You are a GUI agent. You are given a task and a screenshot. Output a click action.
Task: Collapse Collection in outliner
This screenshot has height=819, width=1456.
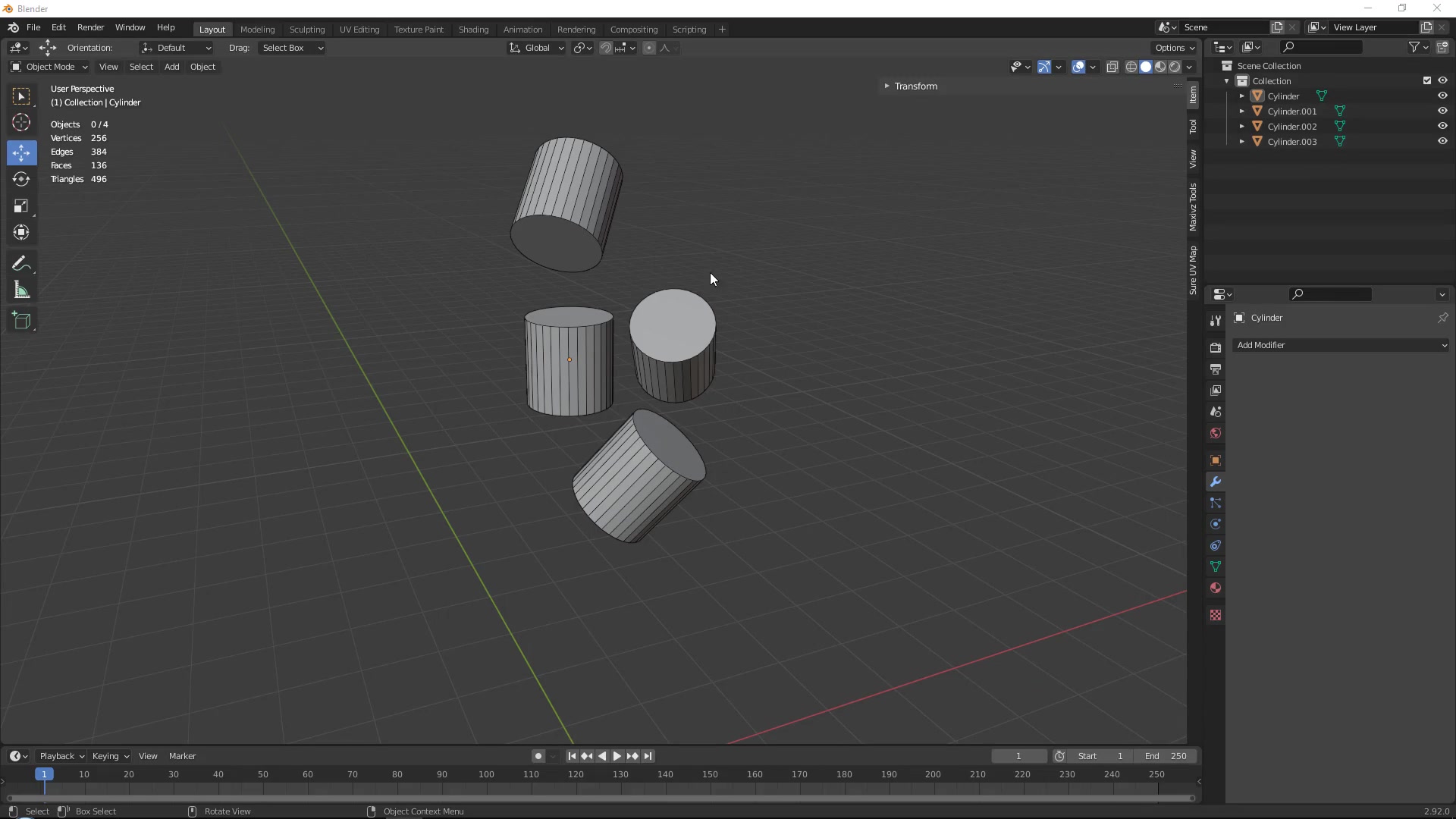(1227, 81)
